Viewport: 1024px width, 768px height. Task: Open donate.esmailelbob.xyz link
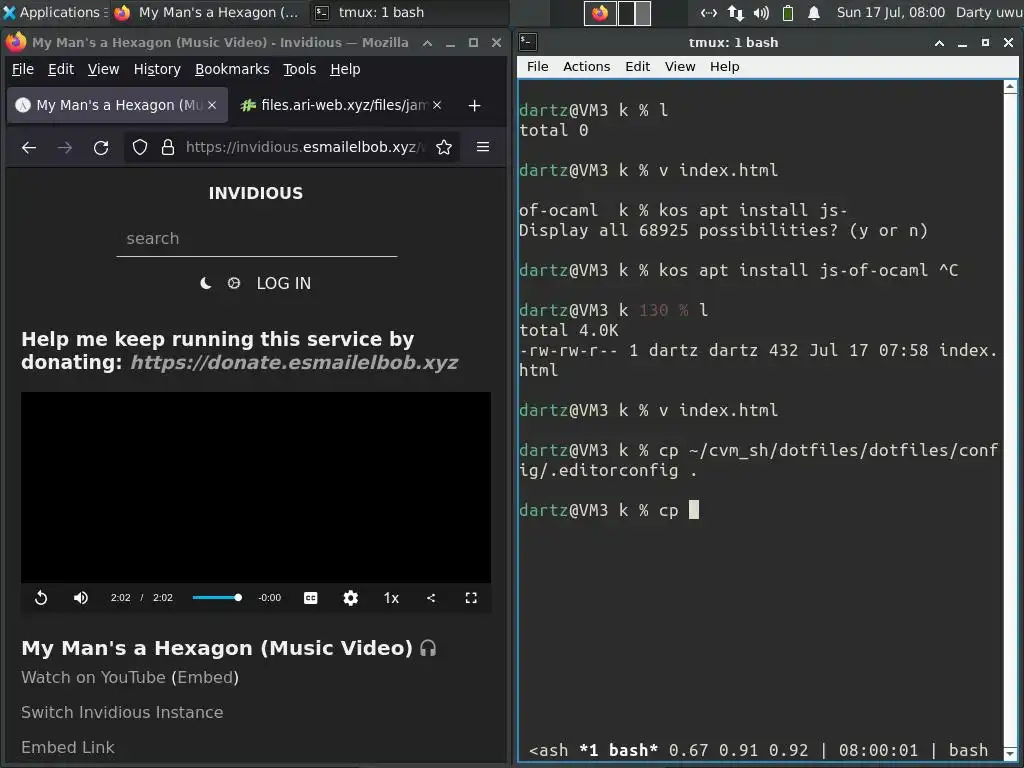coord(294,362)
